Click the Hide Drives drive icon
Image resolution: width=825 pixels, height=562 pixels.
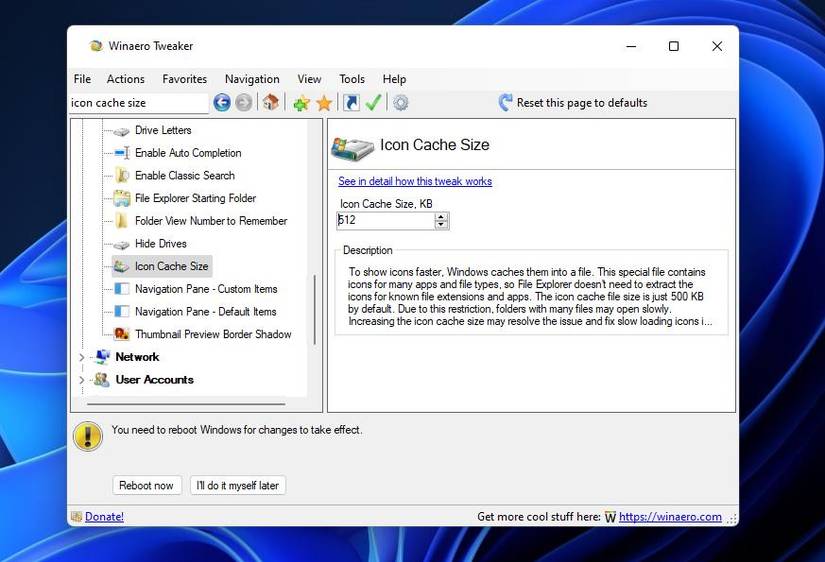pyautogui.click(x=122, y=244)
